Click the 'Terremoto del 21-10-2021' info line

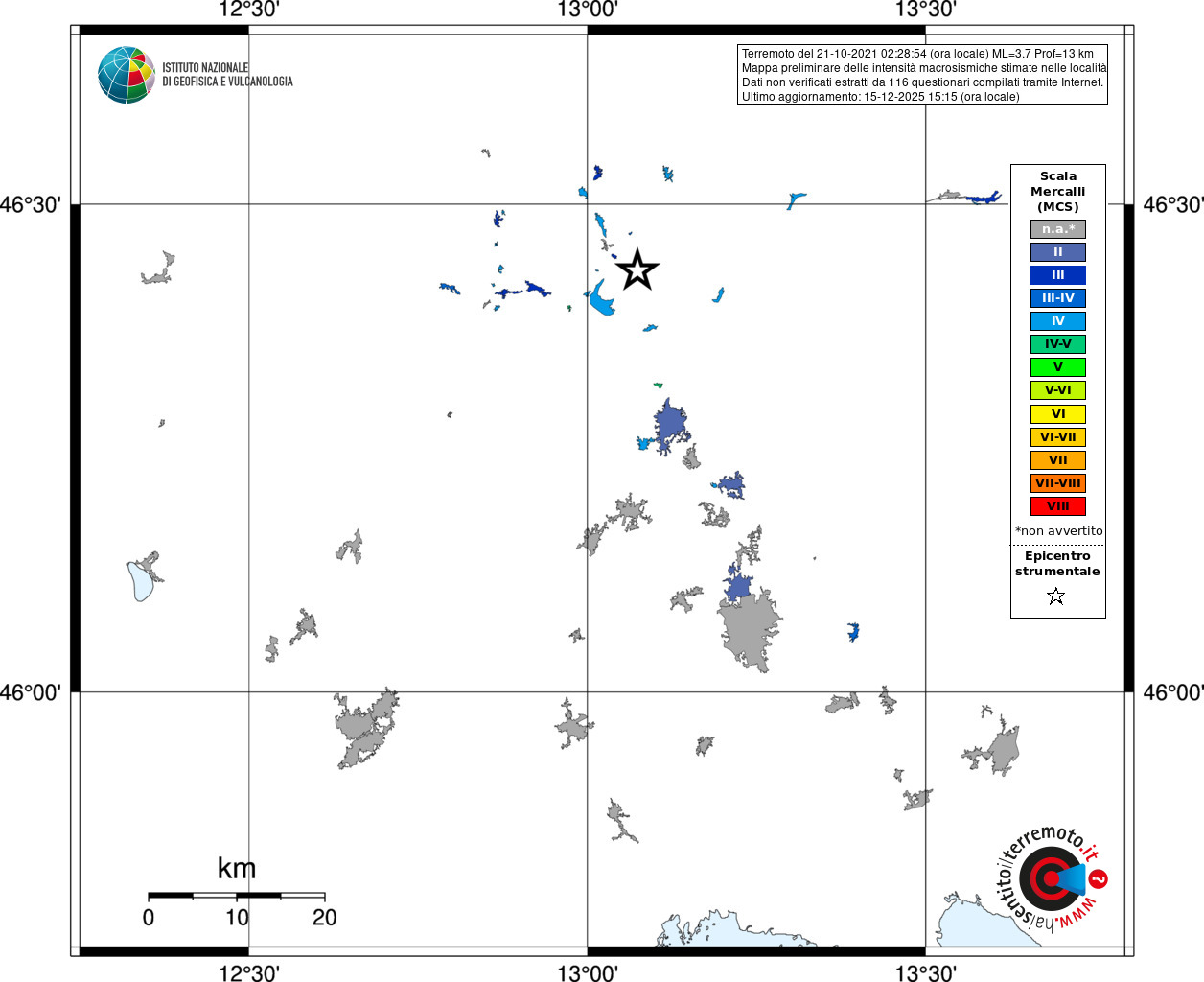[x=917, y=54]
